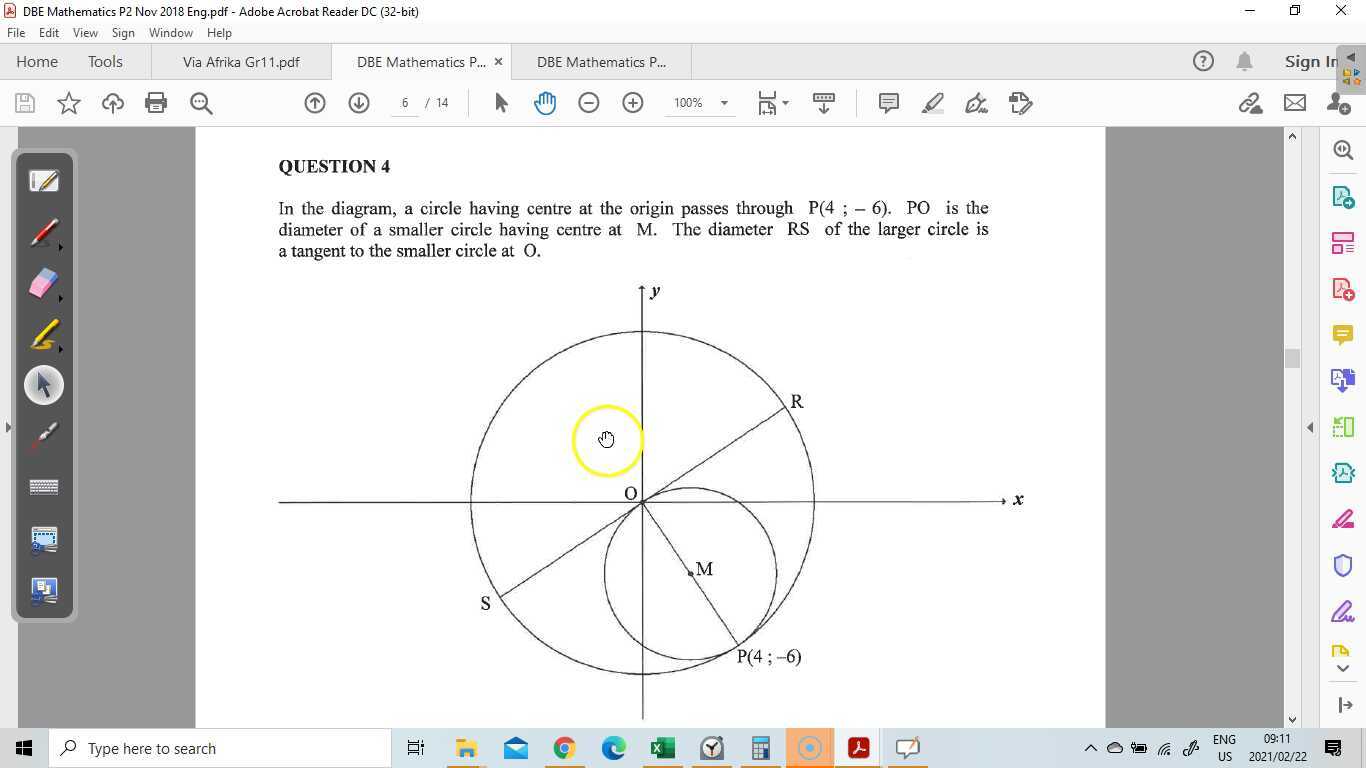
Task: Switch to the Via Afrika Gr11.pdf tab
Action: (x=241, y=62)
